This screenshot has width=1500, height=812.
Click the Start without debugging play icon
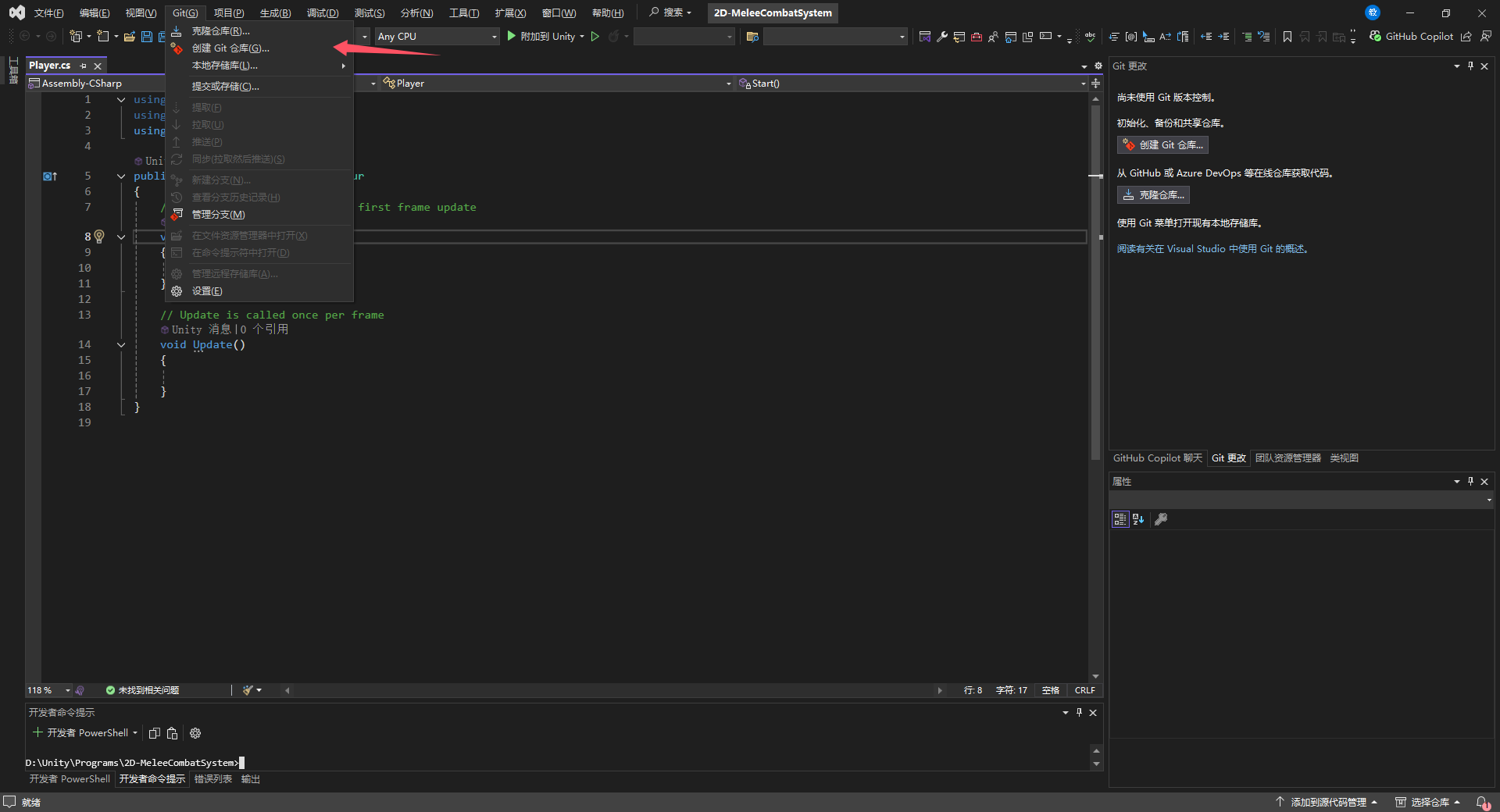(595, 37)
